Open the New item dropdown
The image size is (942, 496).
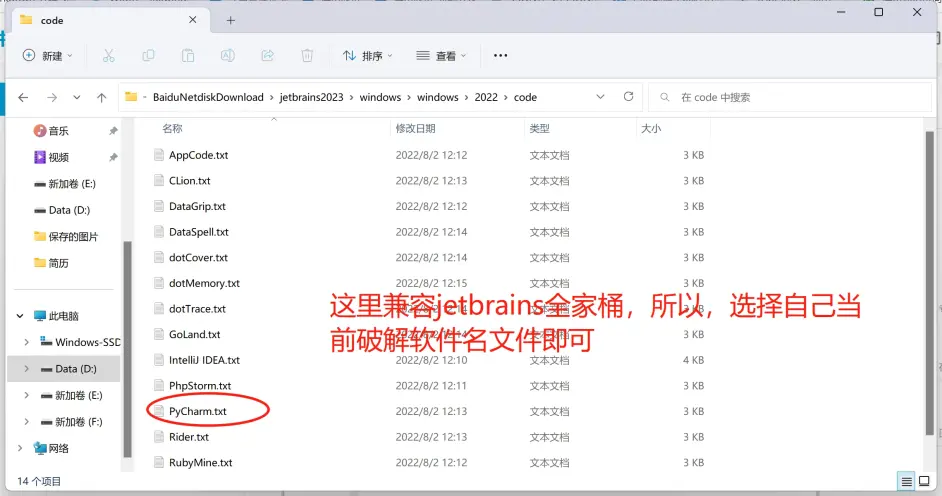pyautogui.click(x=47, y=56)
